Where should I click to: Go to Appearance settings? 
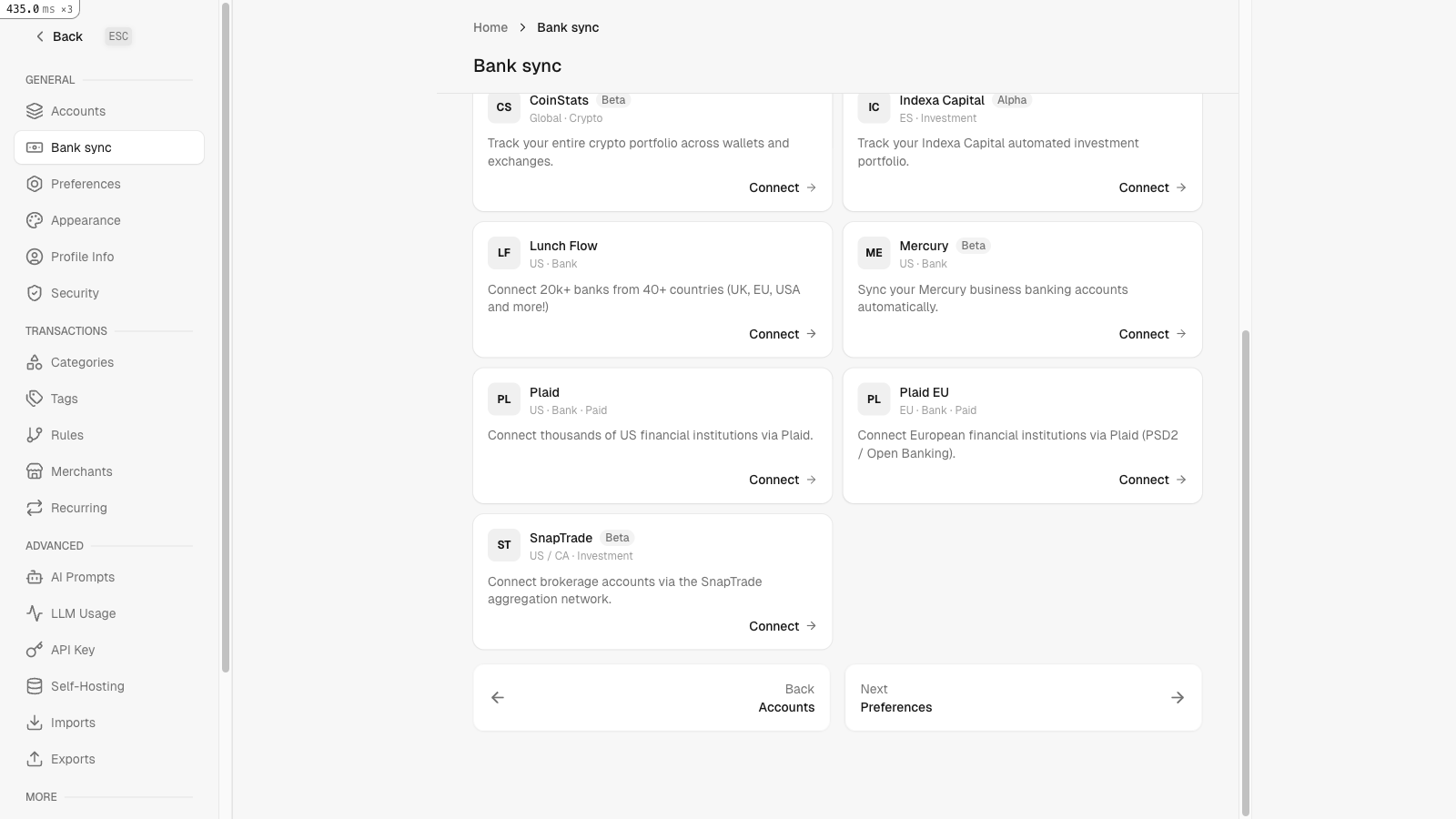pyautogui.click(x=109, y=220)
